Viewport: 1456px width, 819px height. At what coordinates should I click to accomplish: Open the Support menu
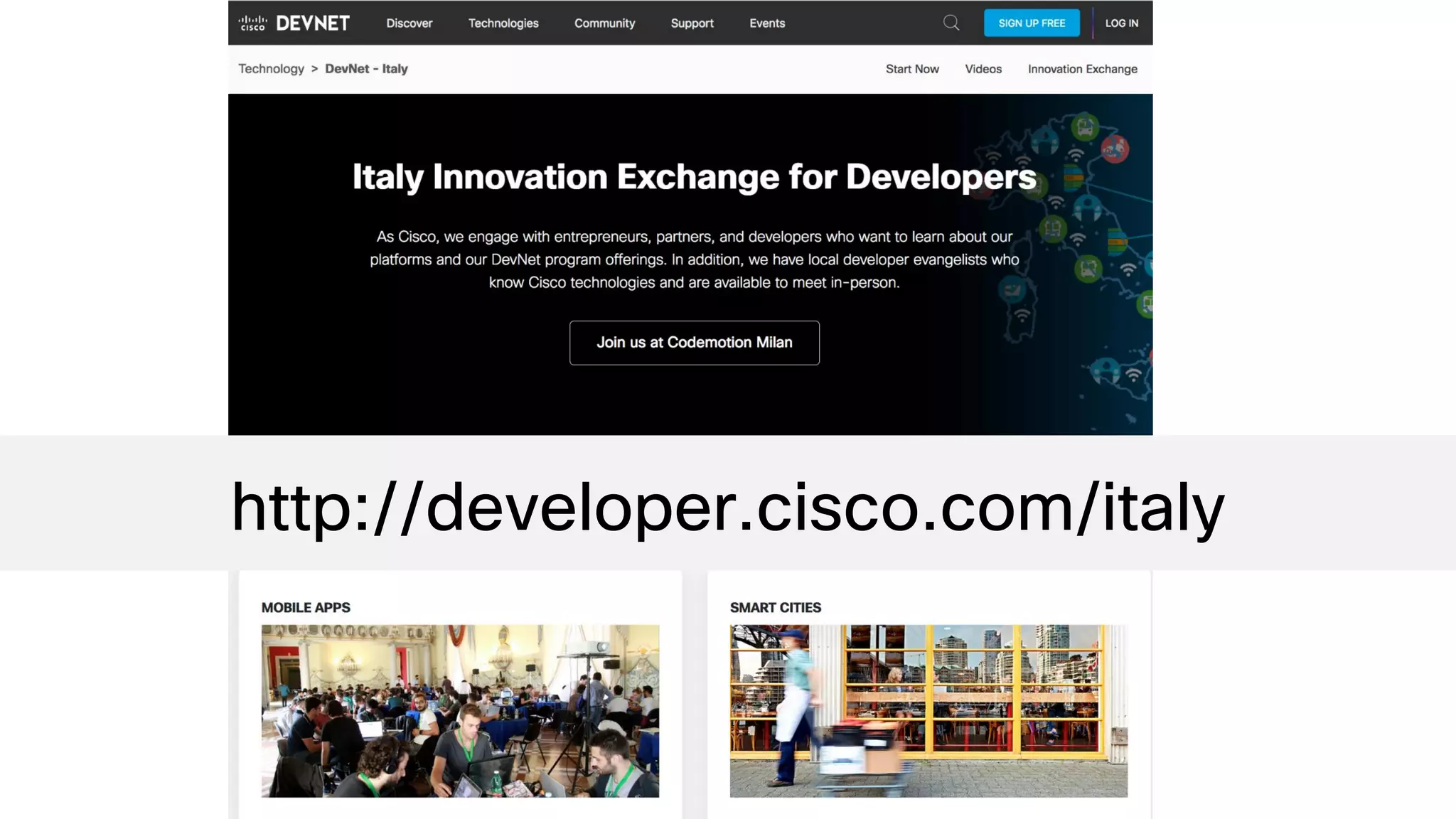[x=692, y=23]
